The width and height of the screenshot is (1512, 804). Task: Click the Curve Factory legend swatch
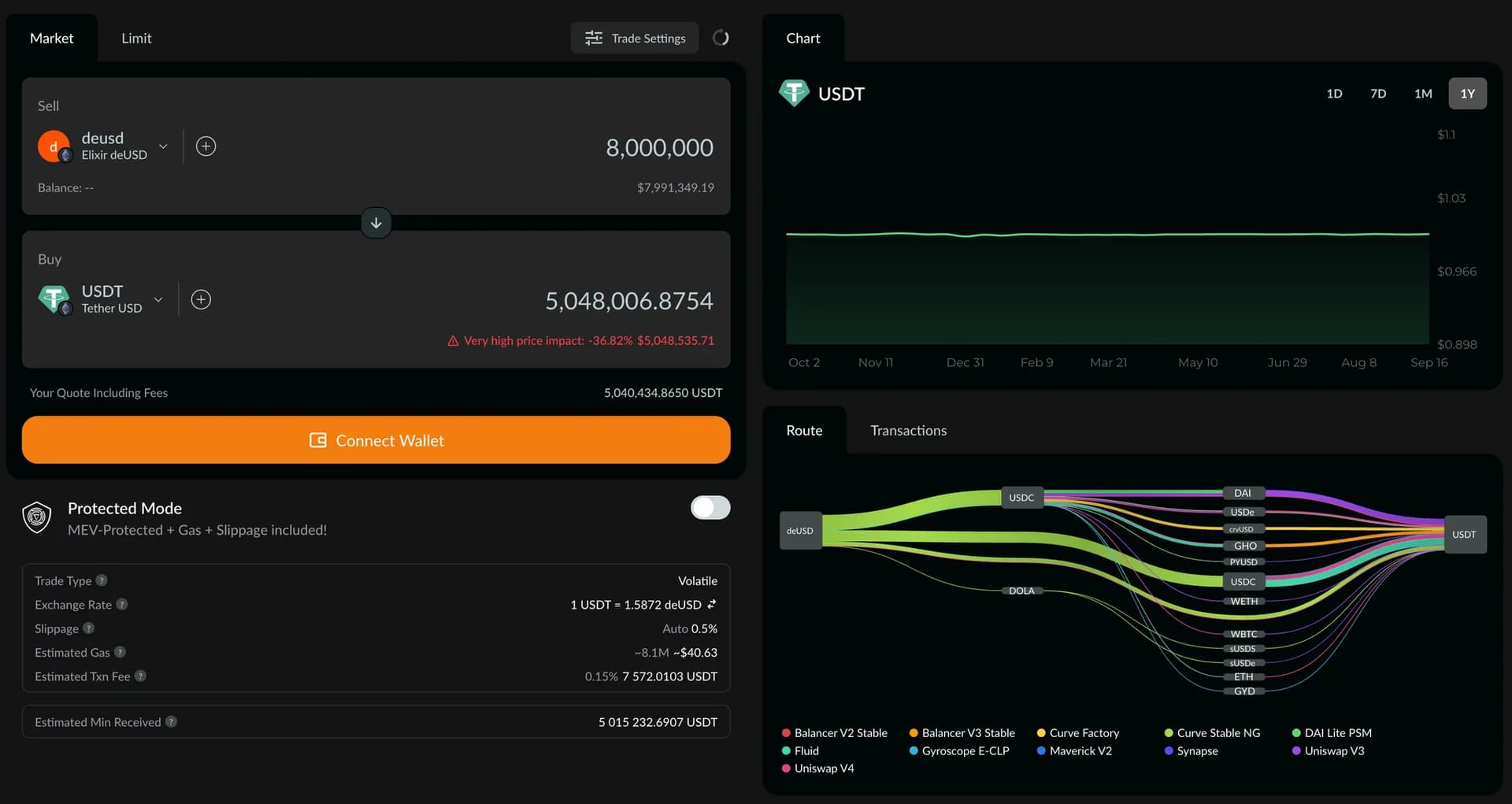[x=1041, y=733]
